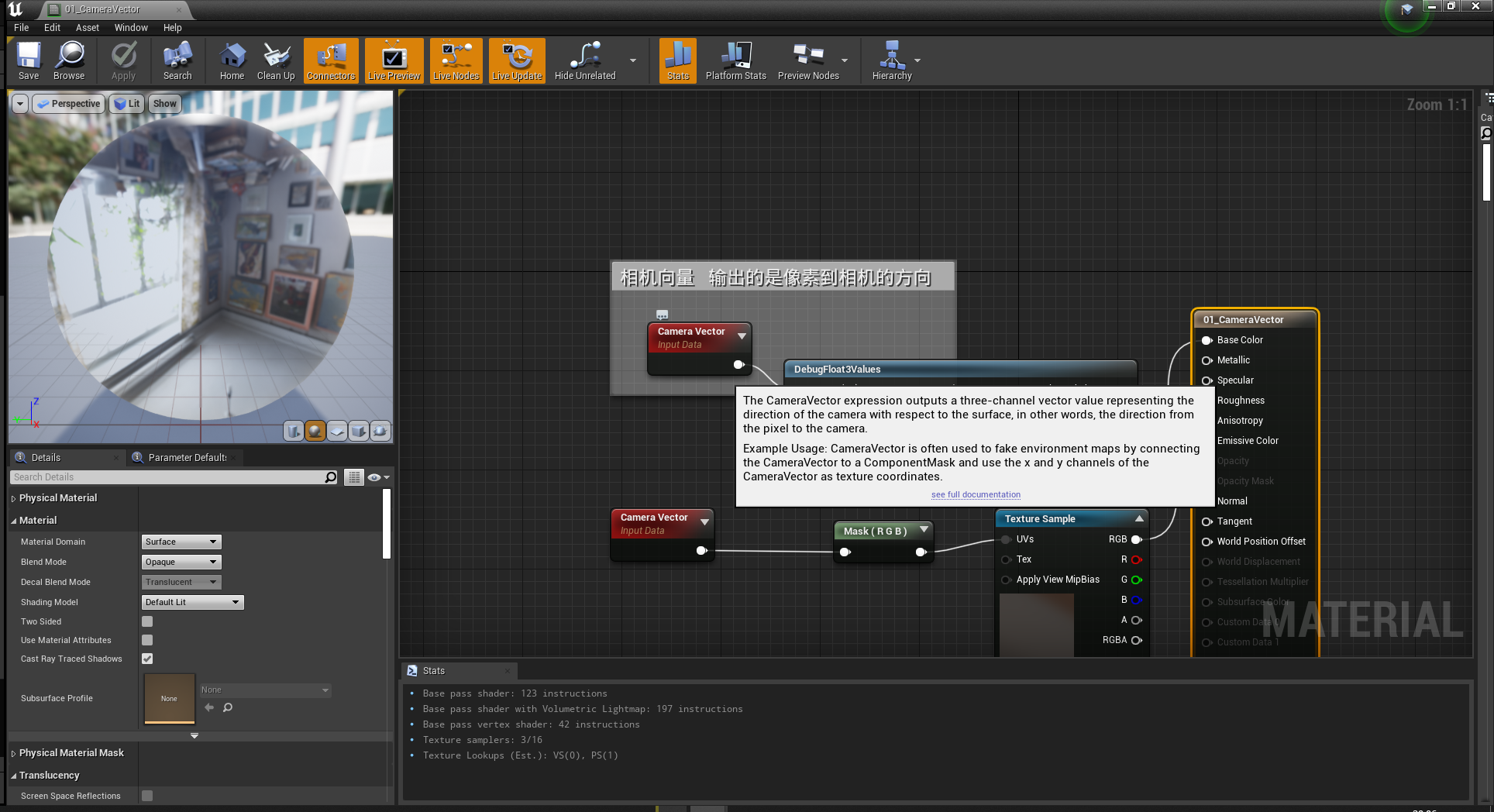Toggle the Connectors display icon
The image size is (1494, 812).
tap(331, 60)
